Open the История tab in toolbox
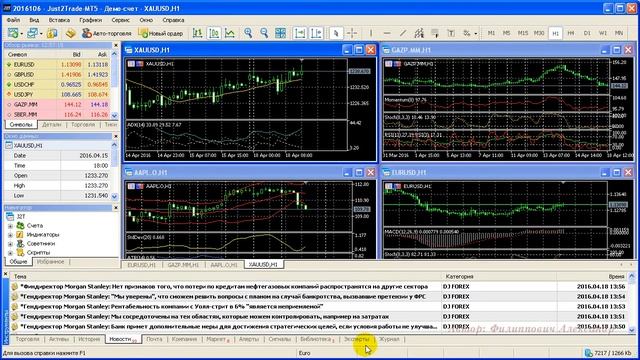Screen dimensions: 640x360 [x=89, y=339]
